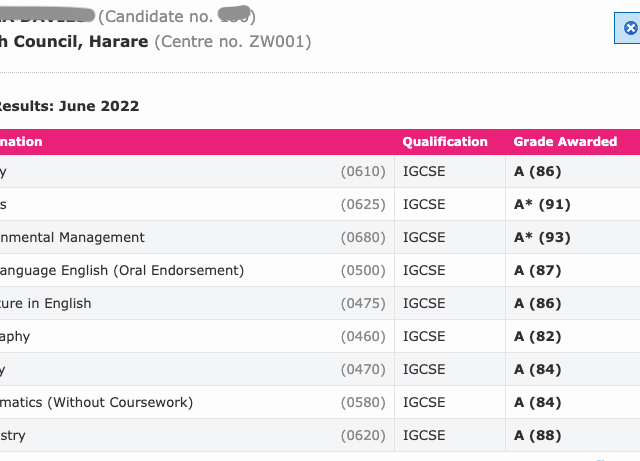Click the A* (91) grade cell
Viewport: 640px width, 461px height.
[x=541, y=204]
